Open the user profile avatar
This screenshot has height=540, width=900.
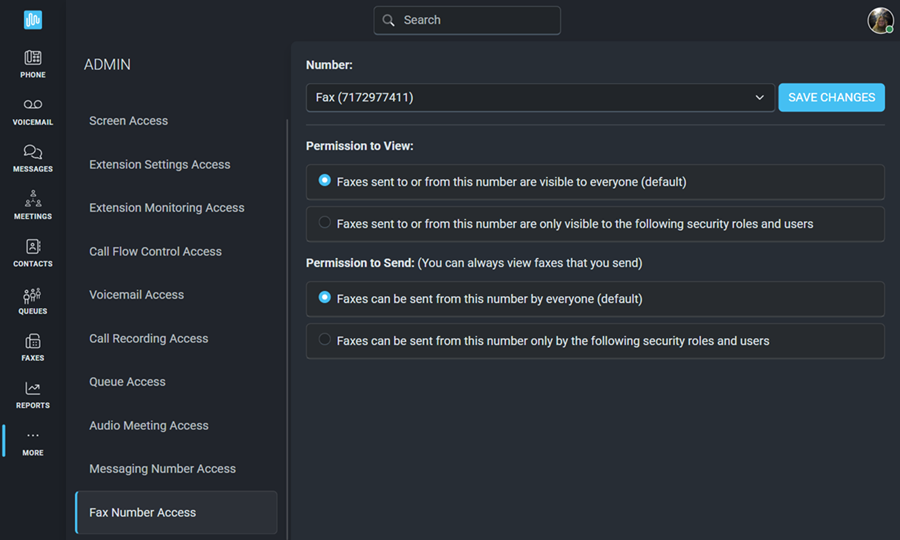coord(880,21)
